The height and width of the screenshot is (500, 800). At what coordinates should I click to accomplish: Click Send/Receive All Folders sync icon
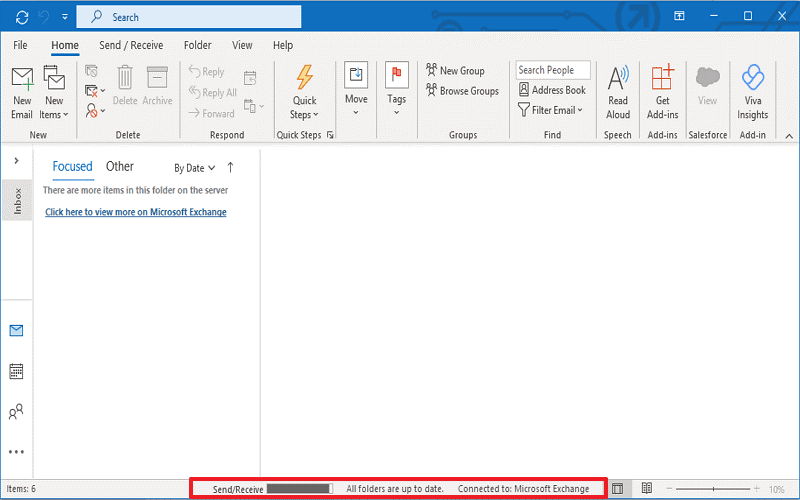pyautogui.click(x=22, y=17)
